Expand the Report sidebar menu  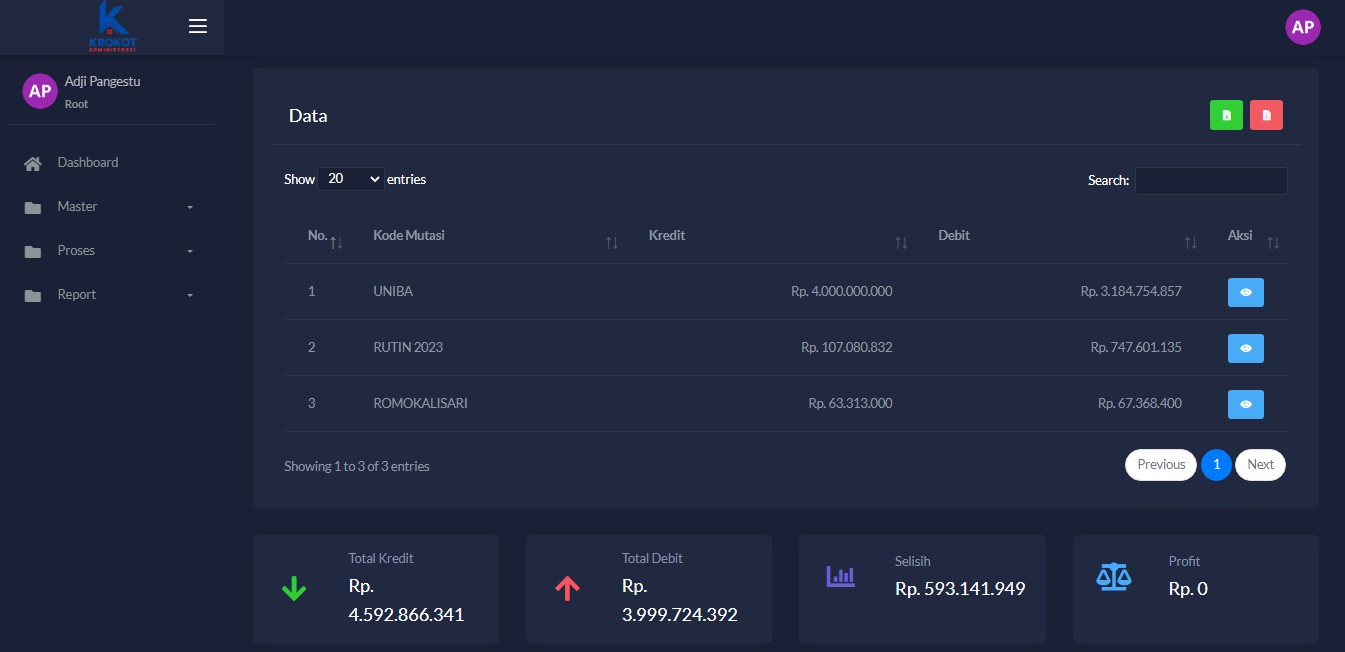point(108,295)
